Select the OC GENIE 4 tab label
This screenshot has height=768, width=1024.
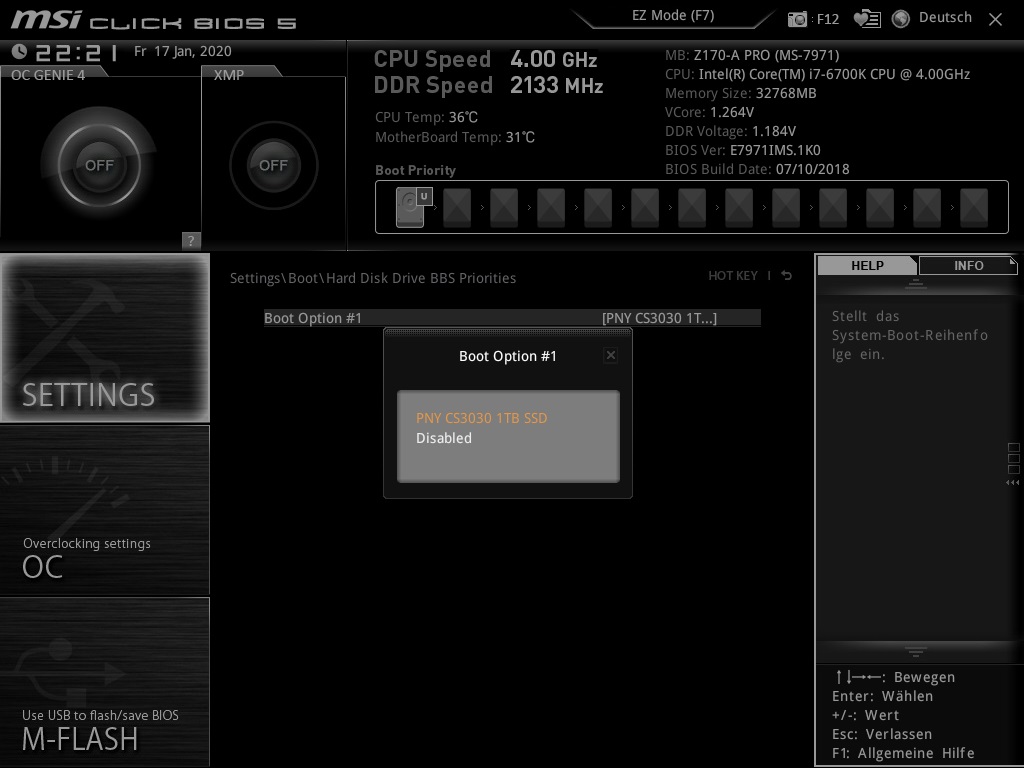coord(48,74)
